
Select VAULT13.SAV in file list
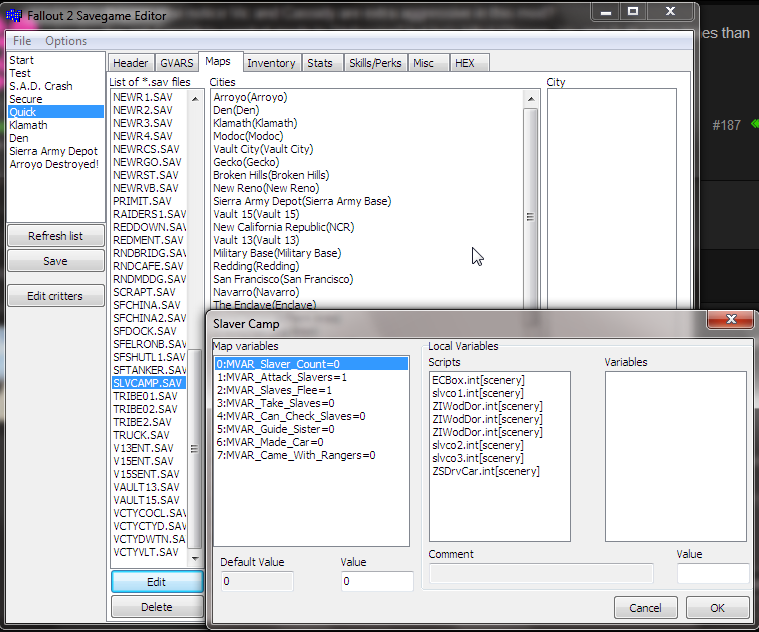click(149, 487)
